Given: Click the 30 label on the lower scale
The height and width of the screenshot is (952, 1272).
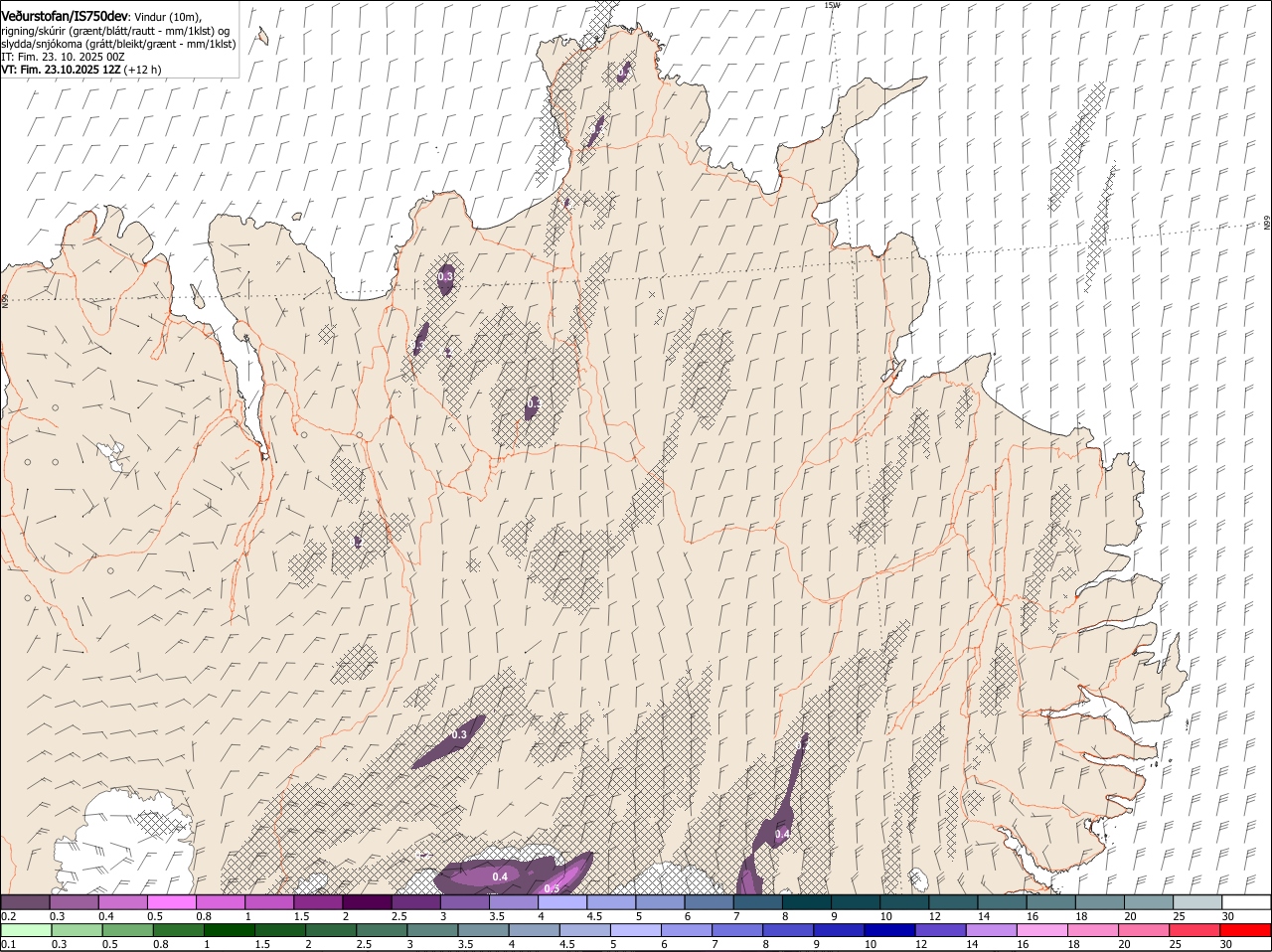Looking at the screenshot, I should coord(1226,945).
